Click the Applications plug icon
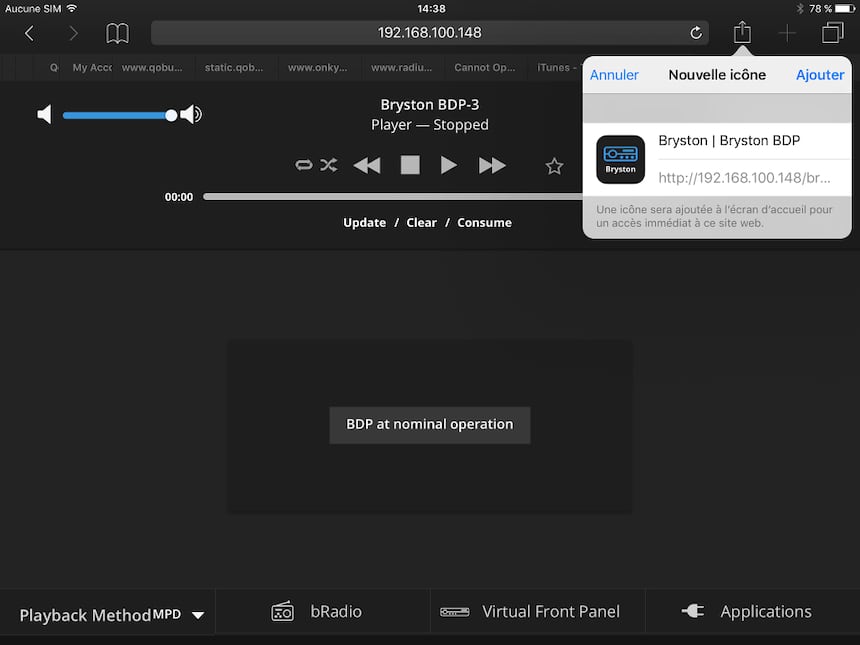860x645 pixels. [x=693, y=610]
